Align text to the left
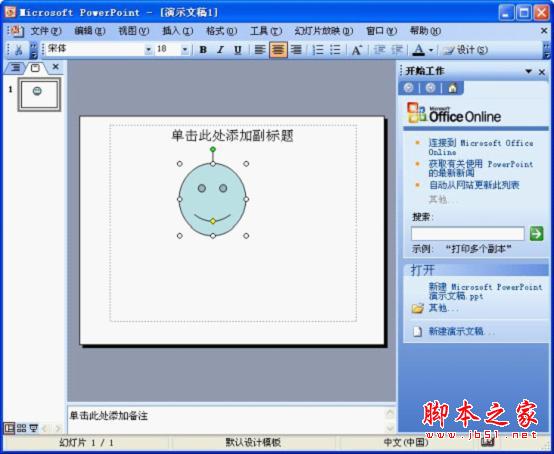 [260, 50]
